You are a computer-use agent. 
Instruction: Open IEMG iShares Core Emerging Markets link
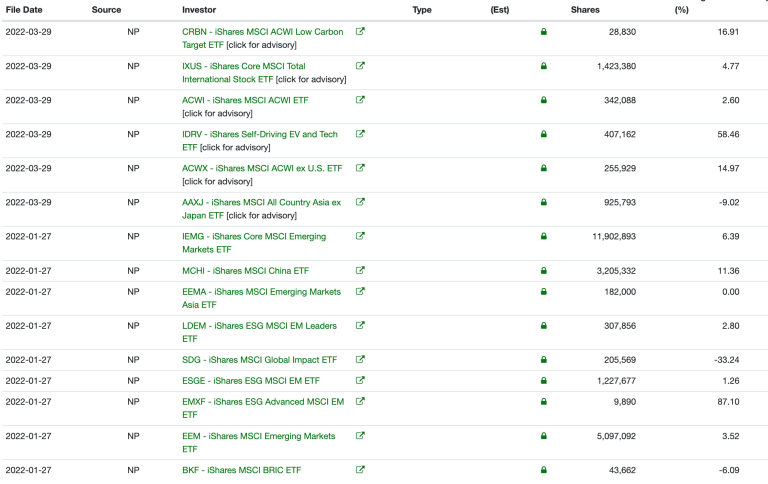click(x=254, y=243)
